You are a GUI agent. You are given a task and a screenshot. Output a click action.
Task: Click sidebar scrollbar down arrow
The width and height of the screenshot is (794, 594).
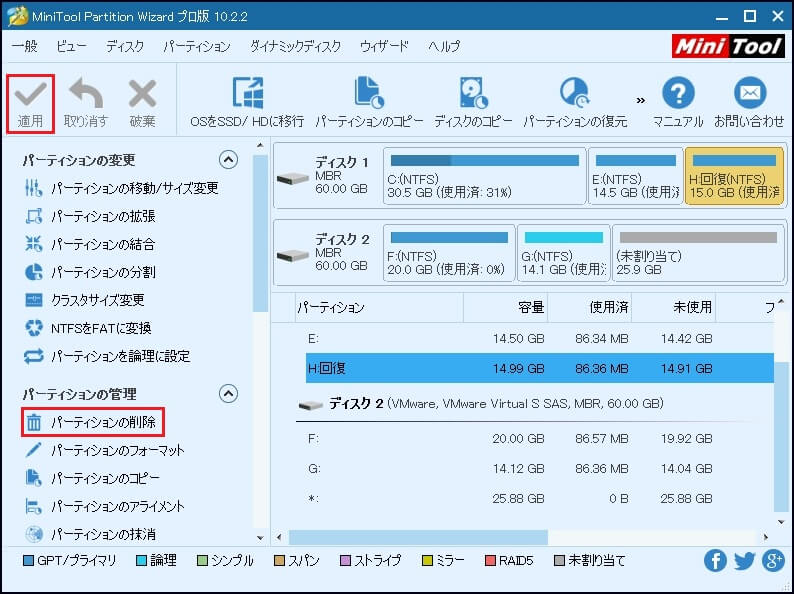[x=260, y=538]
